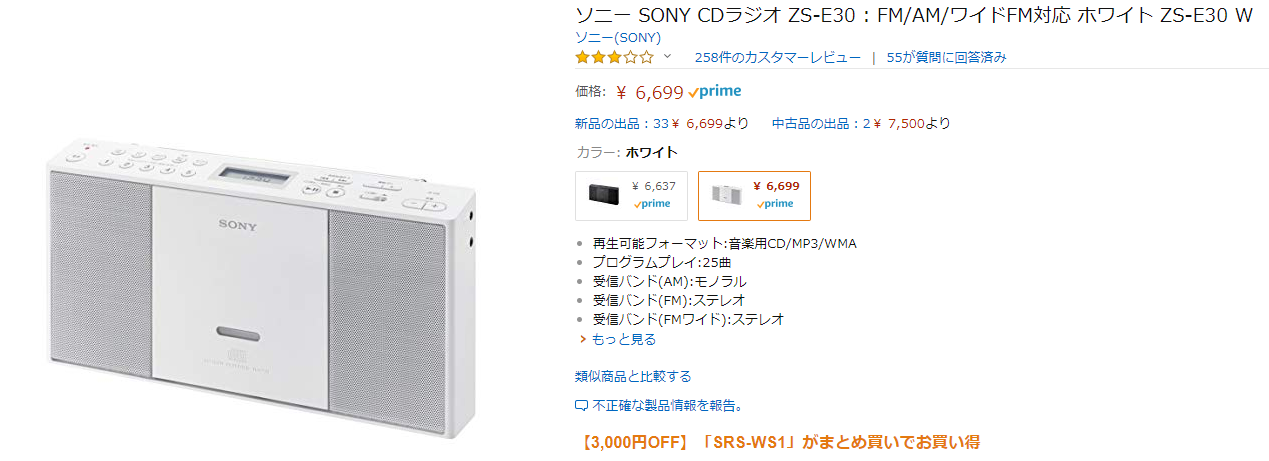The height and width of the screenshot is (461, 1269).
Task: Click the orange chevron beside もっと見る
Action: [582, 339]
